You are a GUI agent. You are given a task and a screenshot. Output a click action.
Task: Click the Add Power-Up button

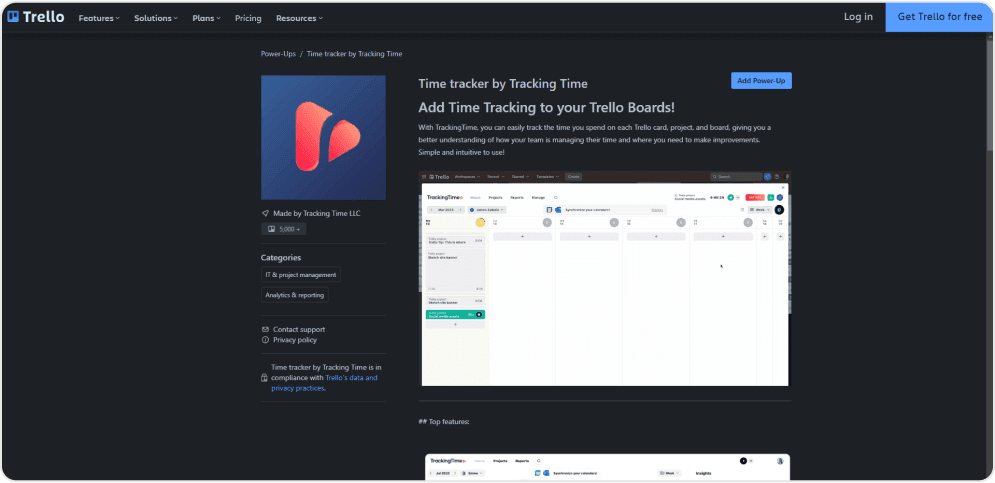pos(761,81)
